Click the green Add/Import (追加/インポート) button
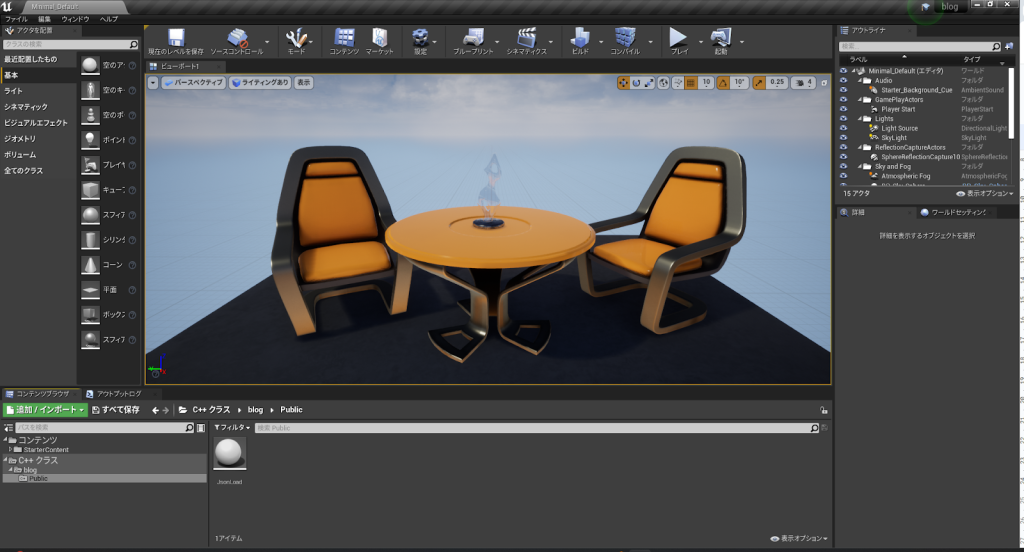Image resolution: width=1024 pixels, height=552 pixels. [44, 410]
